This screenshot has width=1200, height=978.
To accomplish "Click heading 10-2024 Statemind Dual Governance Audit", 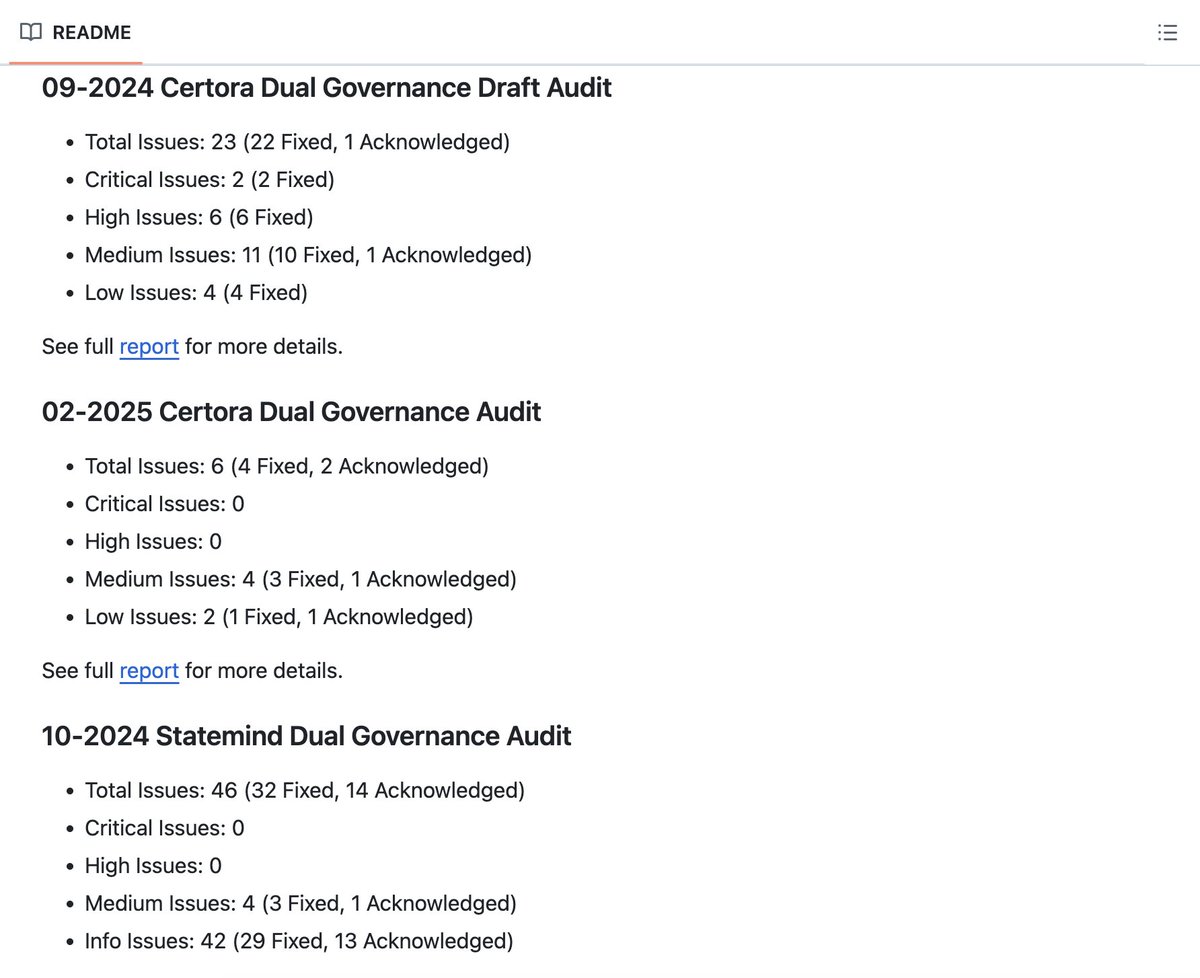I will (x=307, y=736).
